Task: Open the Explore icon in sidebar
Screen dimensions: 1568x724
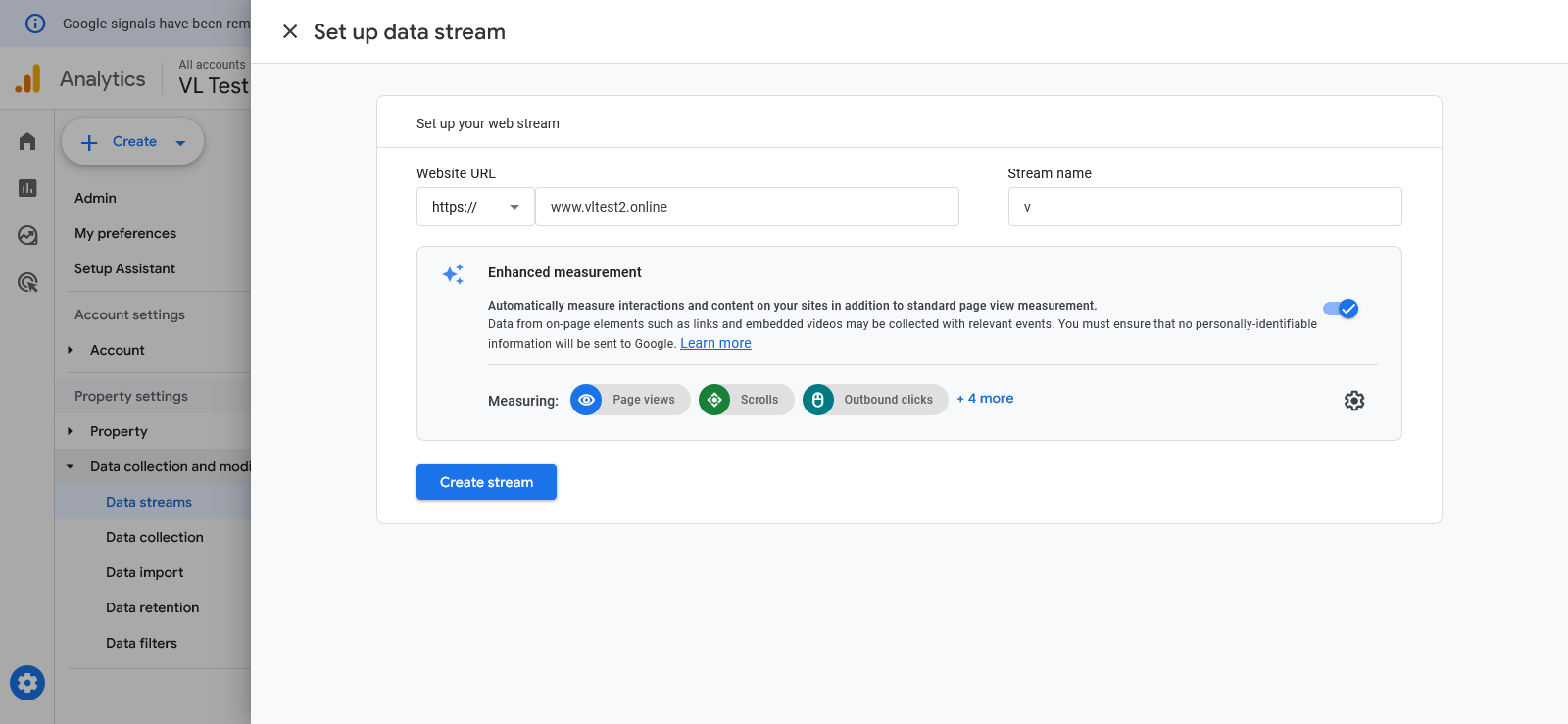Action: tap(27, 235)
